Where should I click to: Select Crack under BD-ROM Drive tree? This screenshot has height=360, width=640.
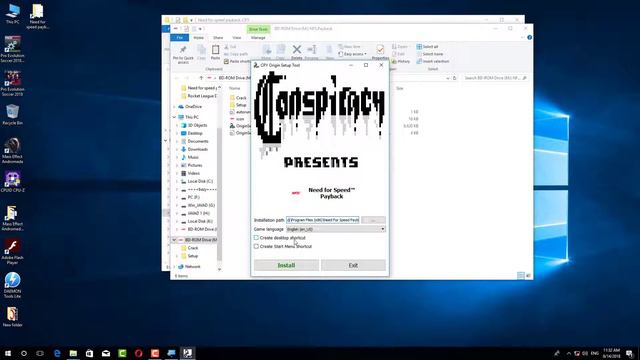point(190,248)
